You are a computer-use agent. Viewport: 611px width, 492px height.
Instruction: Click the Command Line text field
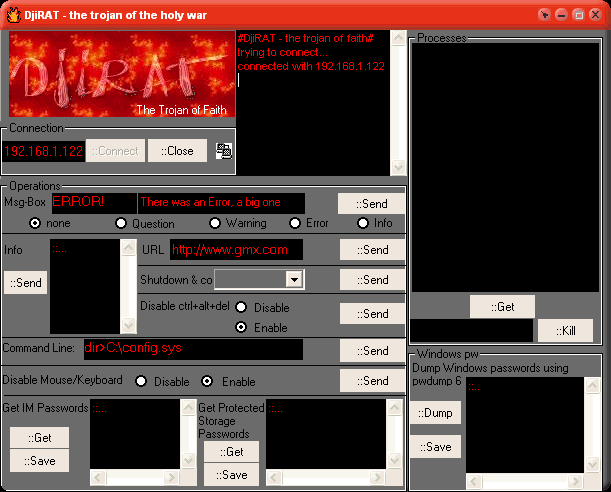[x=192, y=349]
